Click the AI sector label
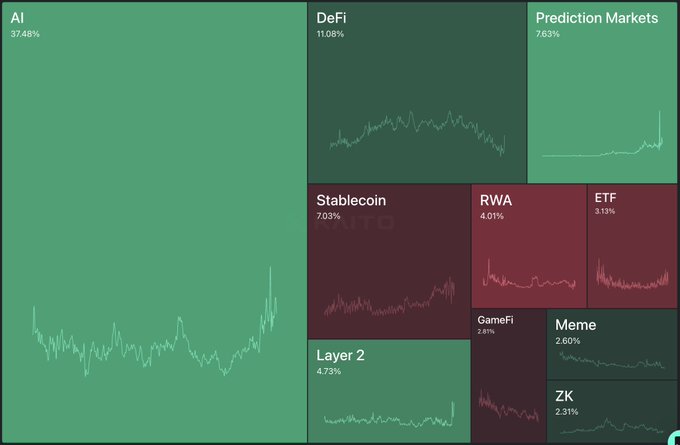Viewport: 680px width, 445px height. [x=18, y=18]
